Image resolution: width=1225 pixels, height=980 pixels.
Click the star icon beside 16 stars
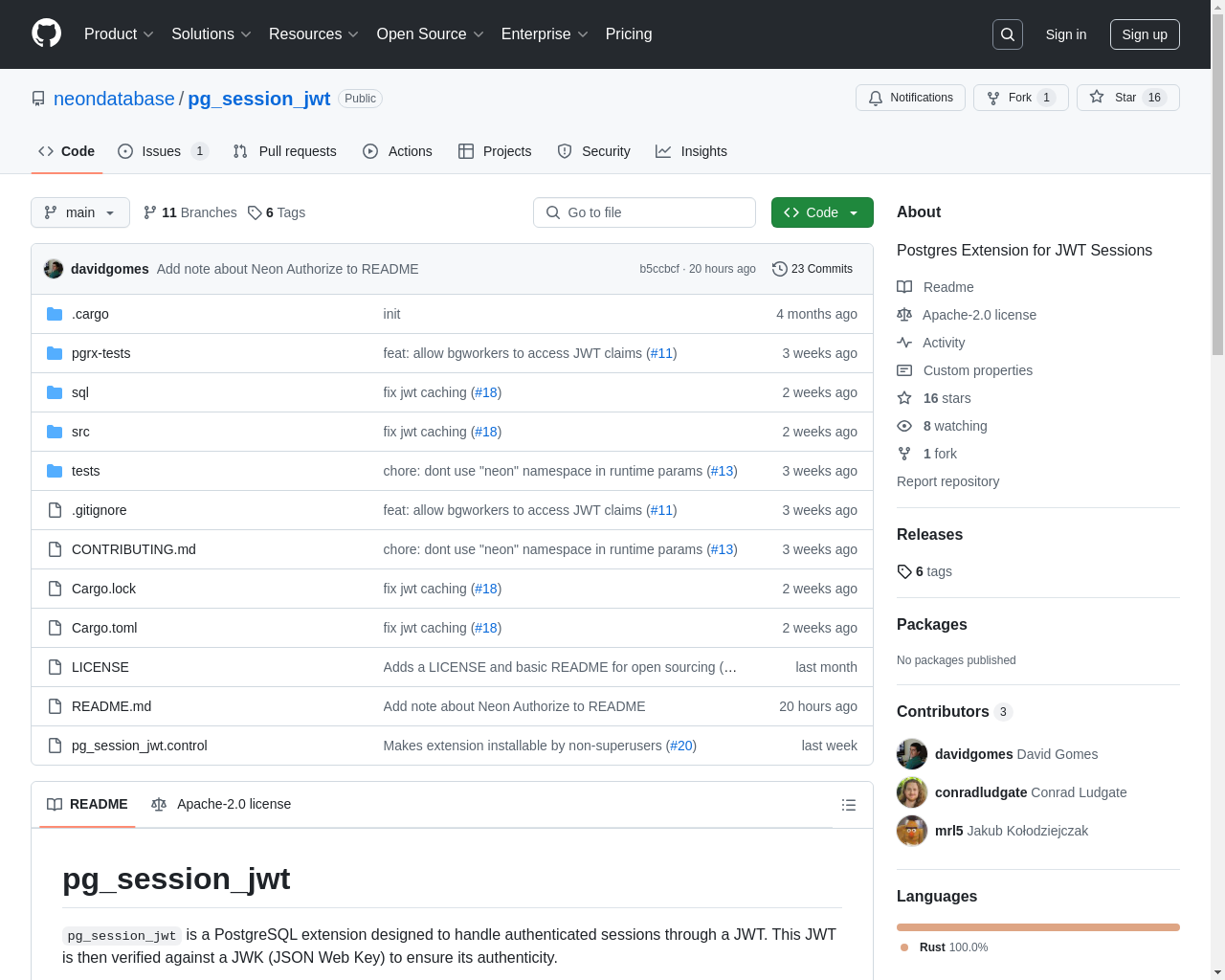[904, 398]
